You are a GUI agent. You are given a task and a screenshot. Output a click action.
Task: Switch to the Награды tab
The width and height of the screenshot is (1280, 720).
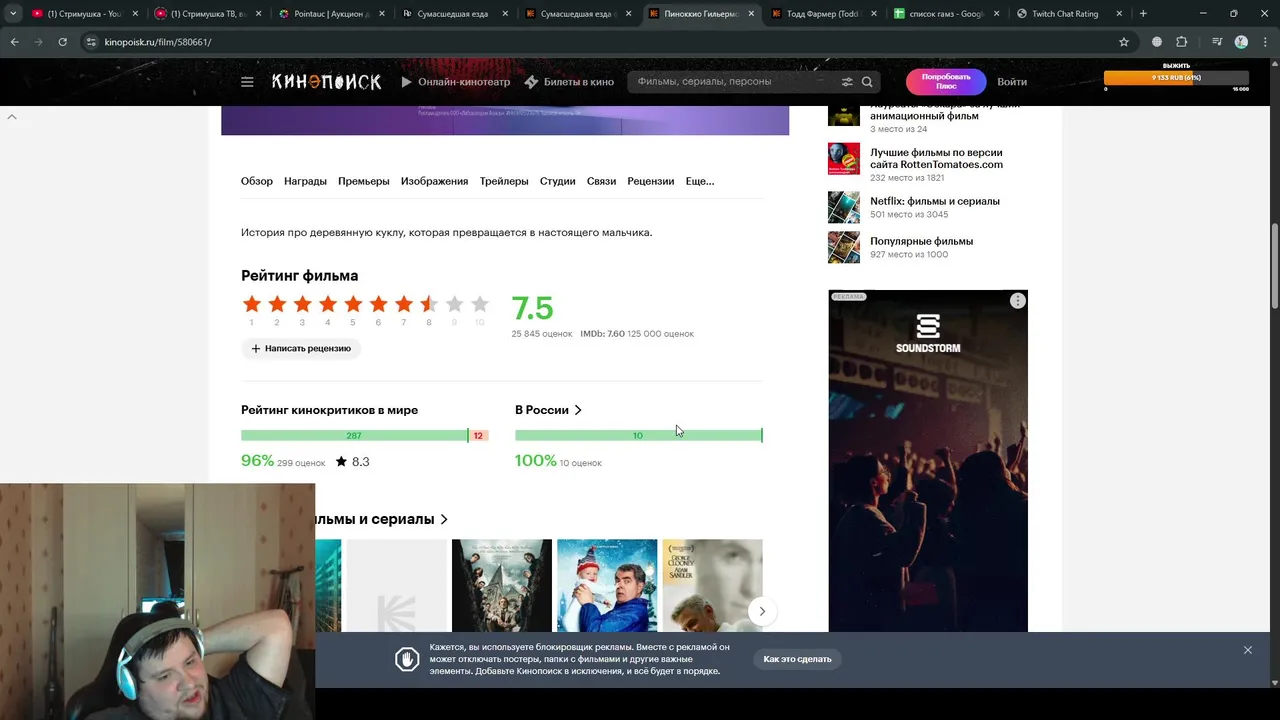point(305,181)
